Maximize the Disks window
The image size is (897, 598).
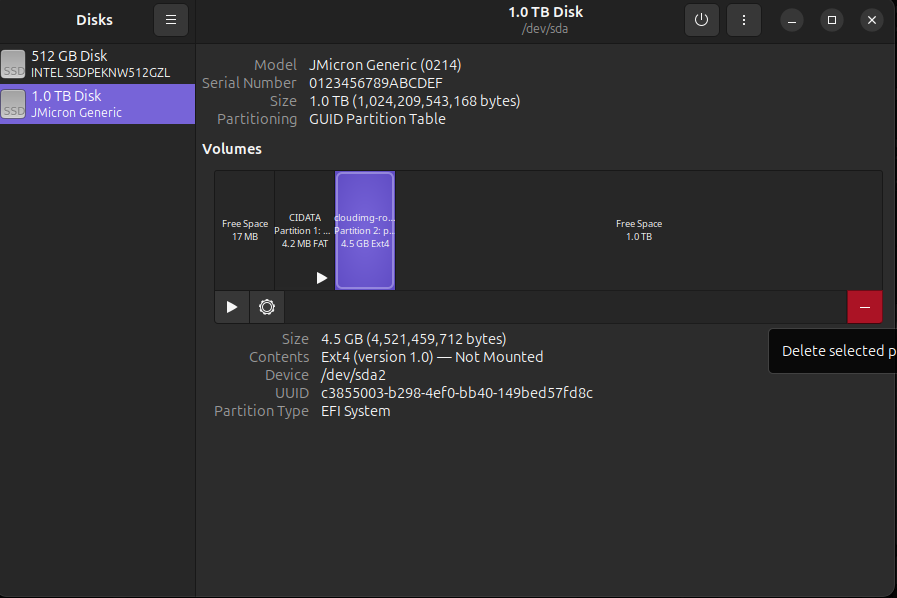pos(831,20)
